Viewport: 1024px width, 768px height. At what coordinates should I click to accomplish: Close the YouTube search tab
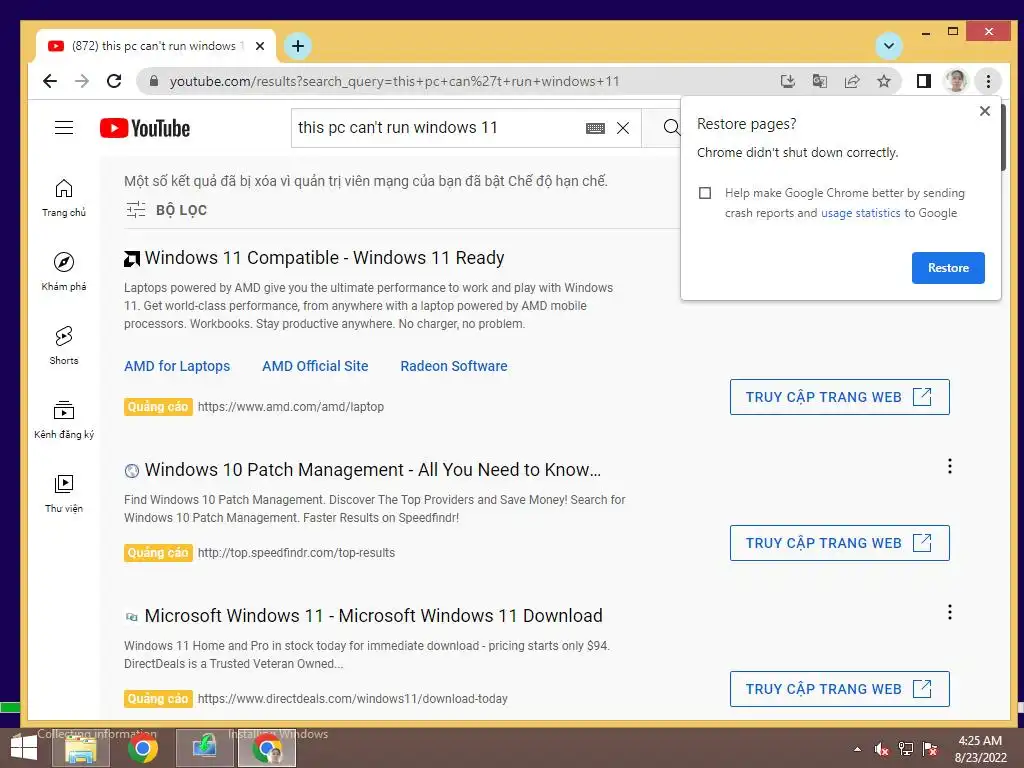click(x=260, y=46)
